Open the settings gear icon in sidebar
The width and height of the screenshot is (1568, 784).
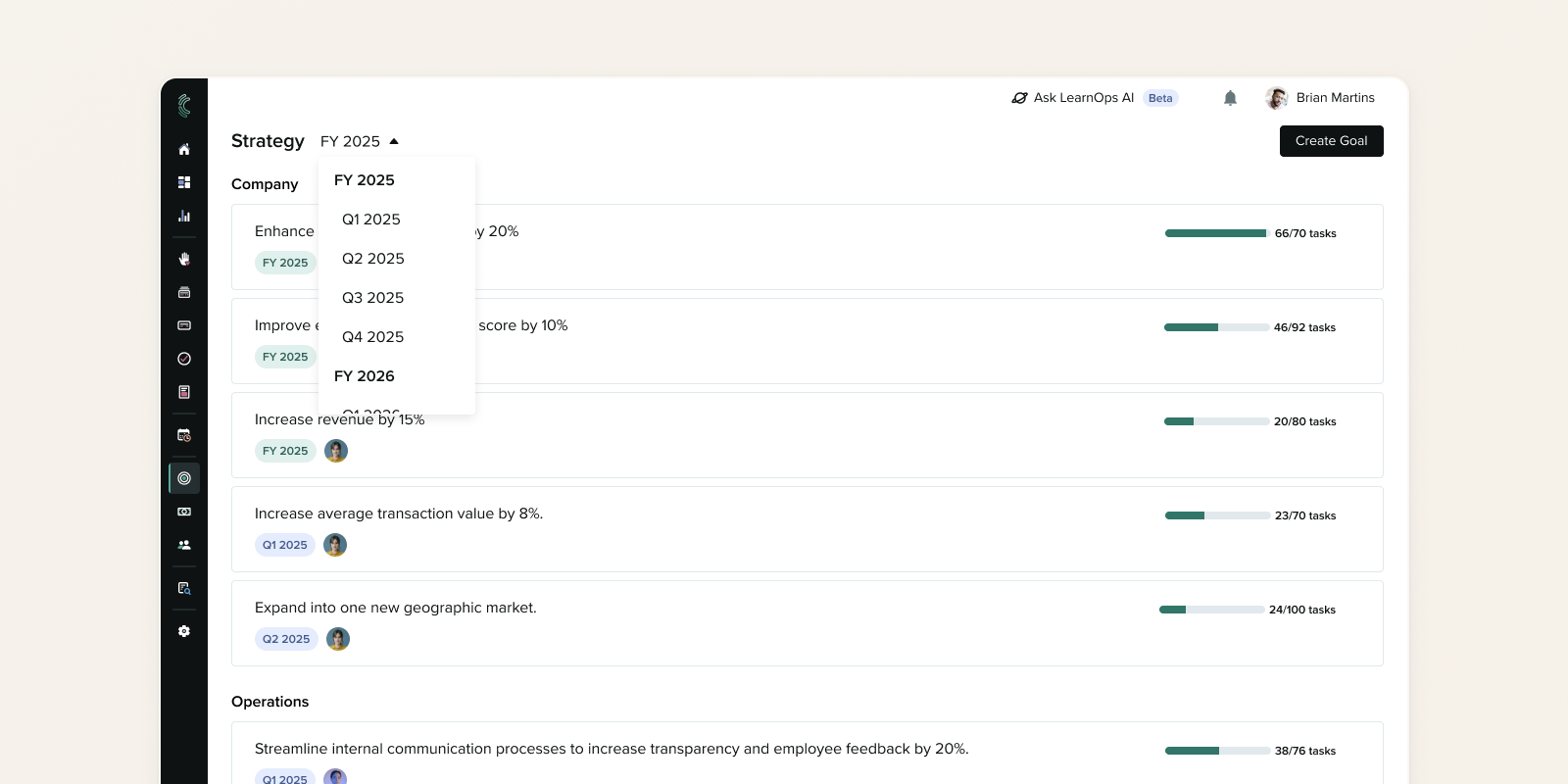[184, 631]
